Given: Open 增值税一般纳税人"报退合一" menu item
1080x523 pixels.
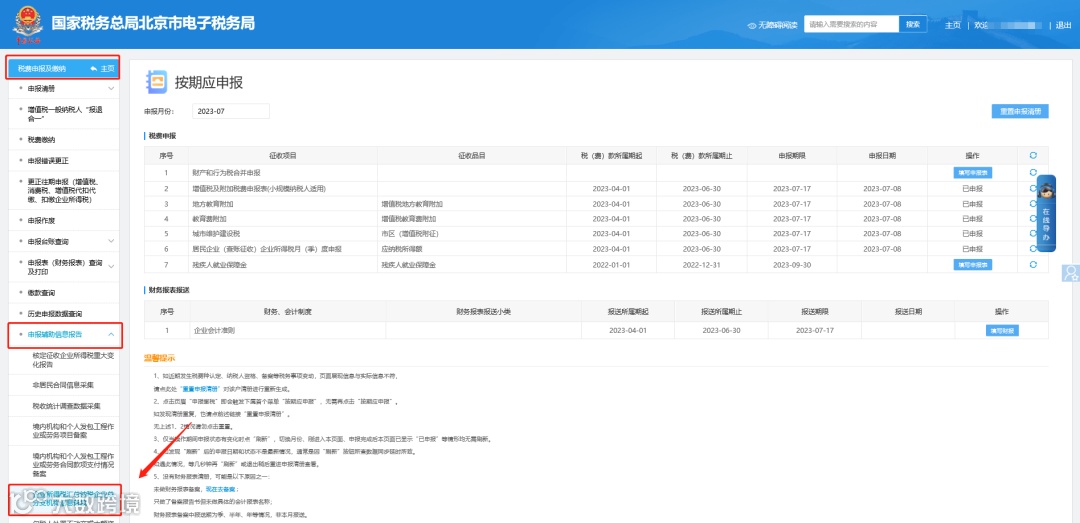Looking at the screenshot, I should coord(64,114).
